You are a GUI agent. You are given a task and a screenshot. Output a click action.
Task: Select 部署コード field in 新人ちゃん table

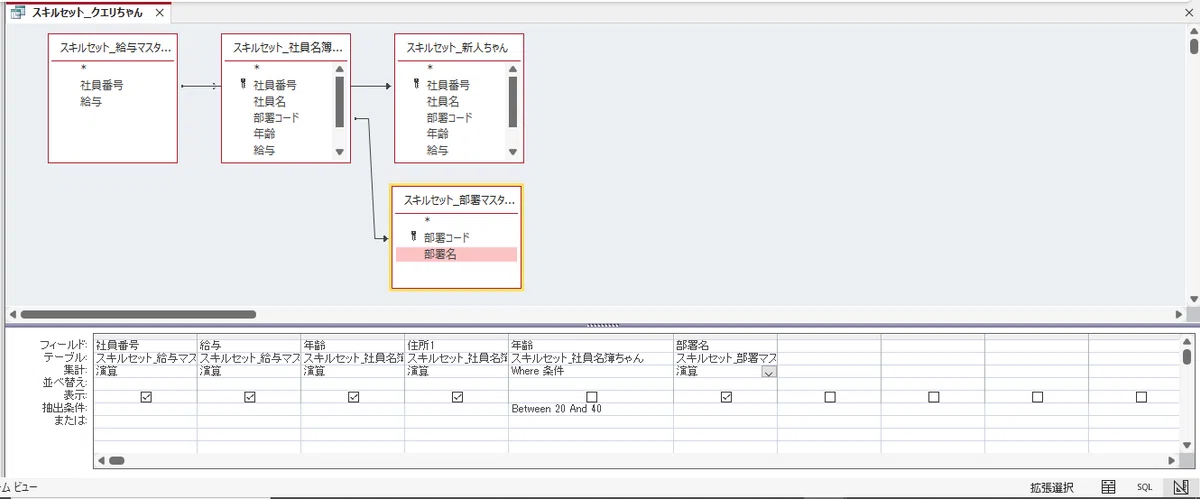point(449,118)
